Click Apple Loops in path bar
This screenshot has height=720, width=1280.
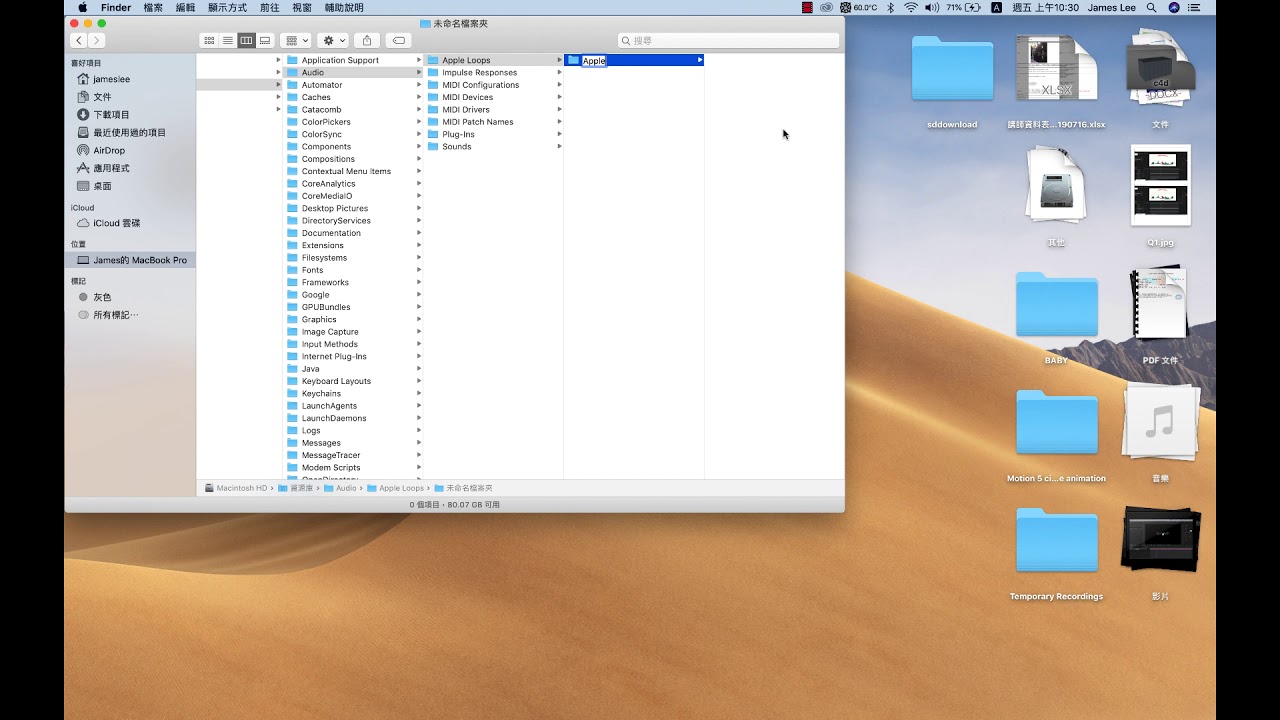[x=396, y=488]
